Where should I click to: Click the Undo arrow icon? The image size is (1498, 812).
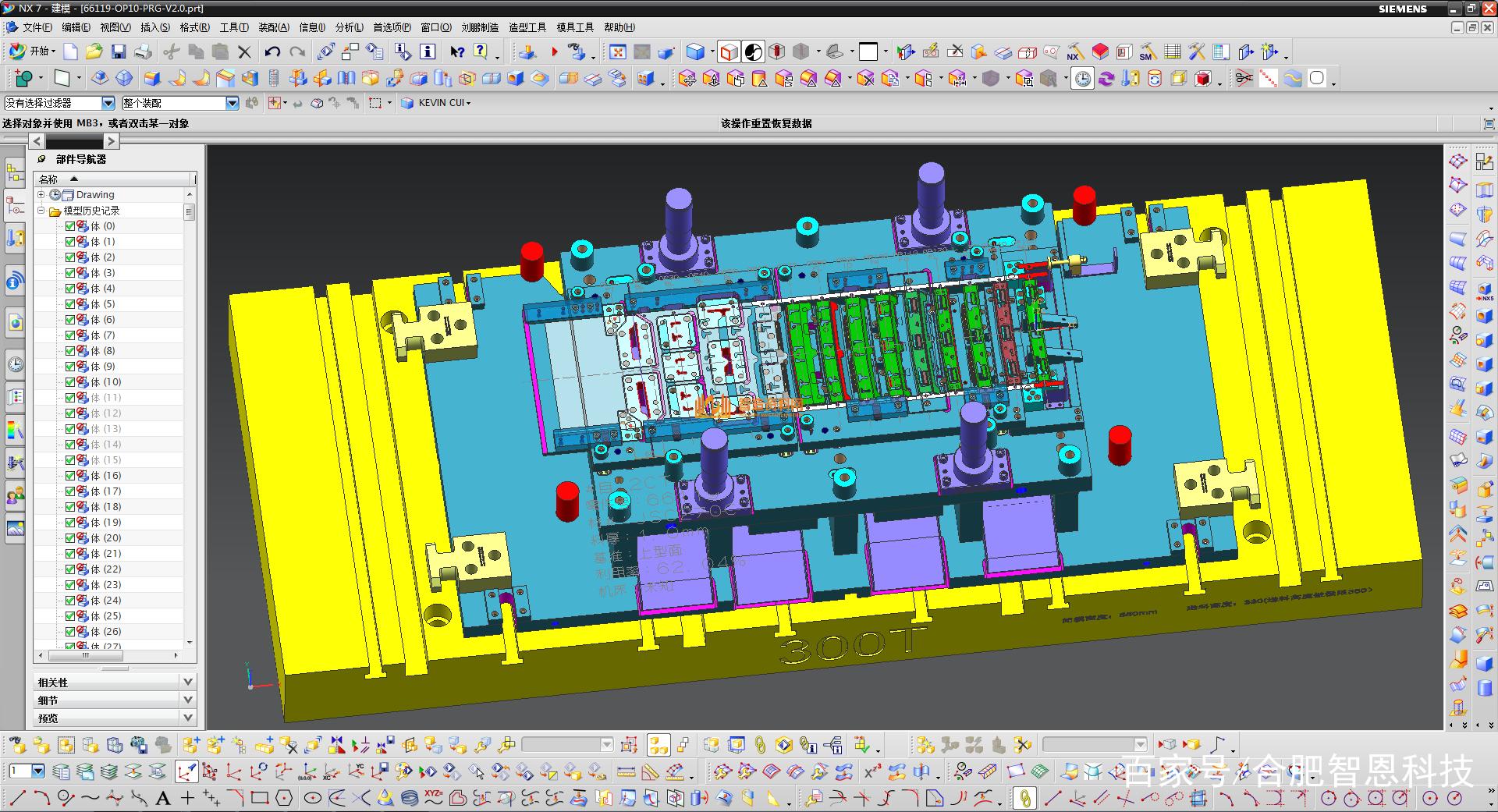(272, 51)
